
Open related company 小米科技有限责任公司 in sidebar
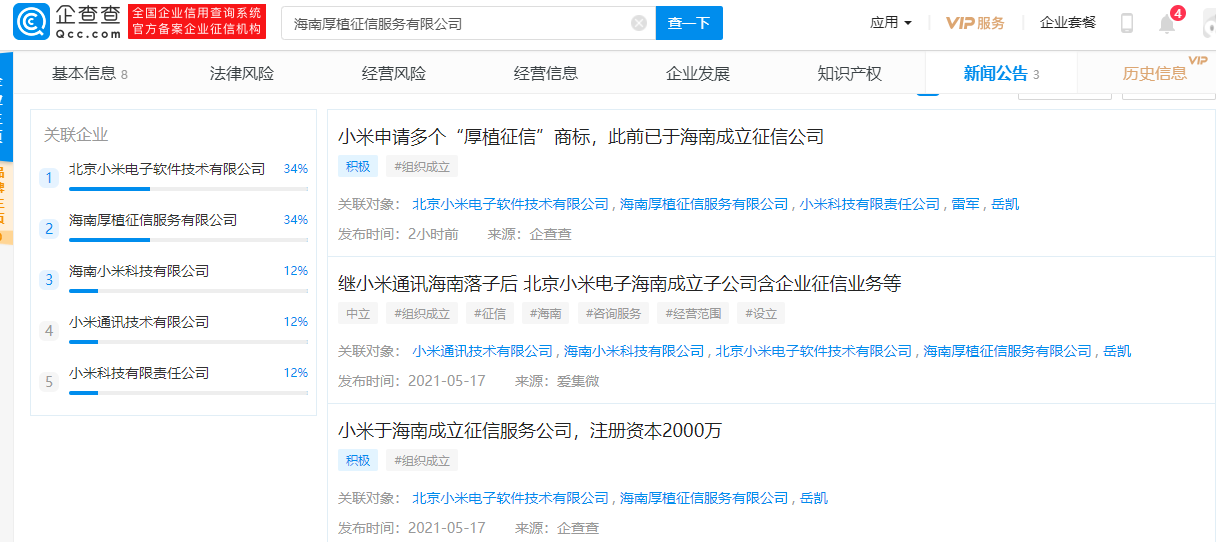(x=139, y=373)
